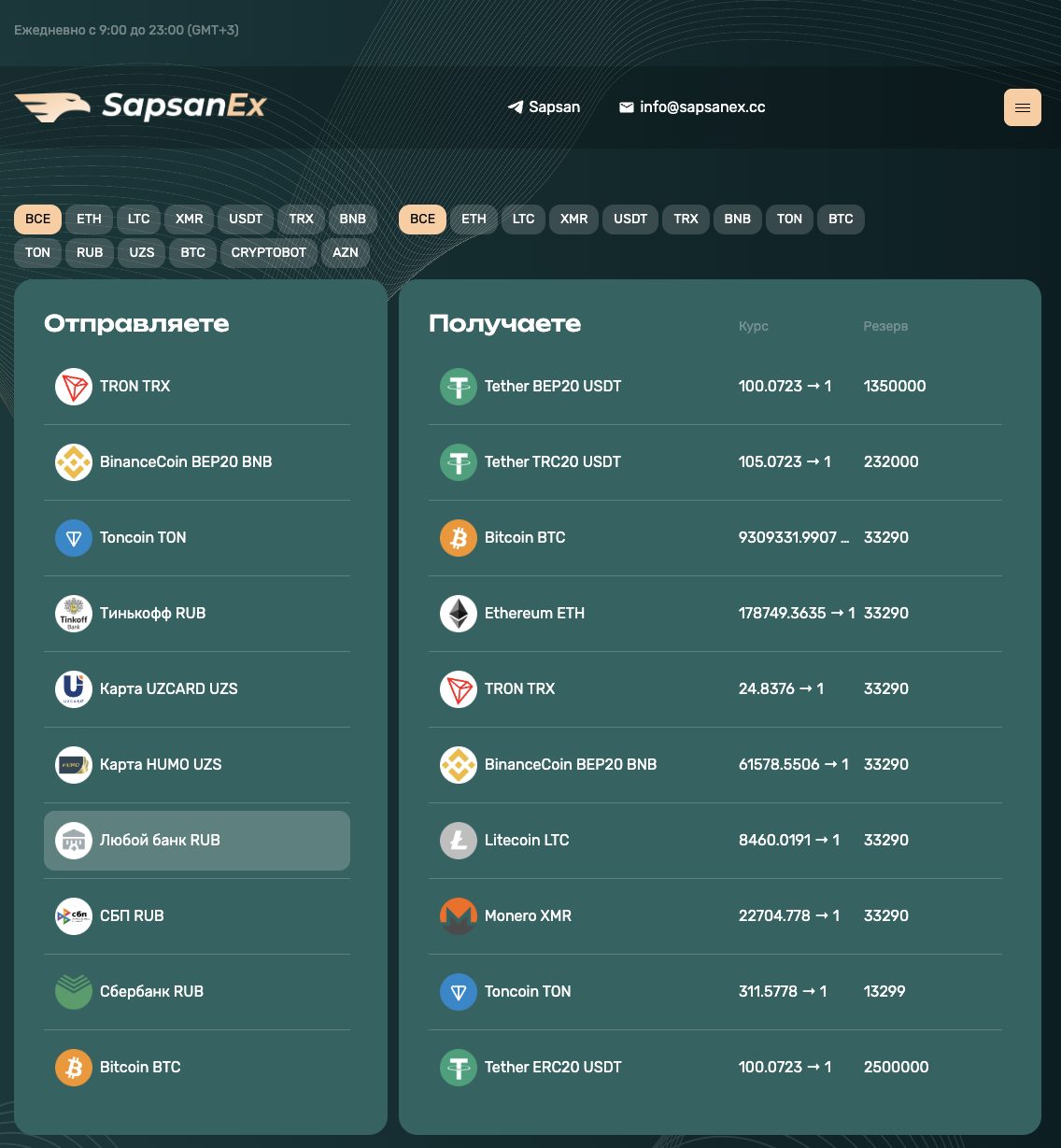Select ВСЕ filter for receive currencies
Screen dimensions: 1061x1148
423,220
